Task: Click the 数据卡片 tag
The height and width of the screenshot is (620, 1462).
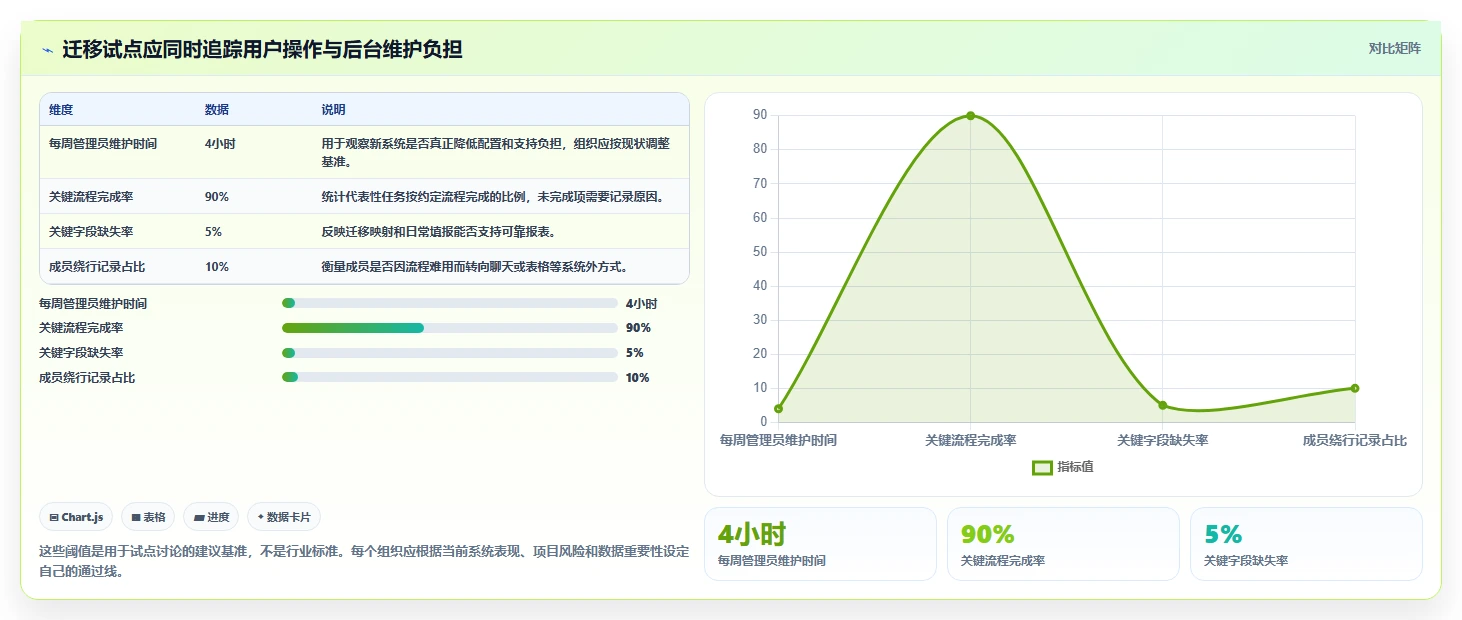Action: tap(284, 517)
